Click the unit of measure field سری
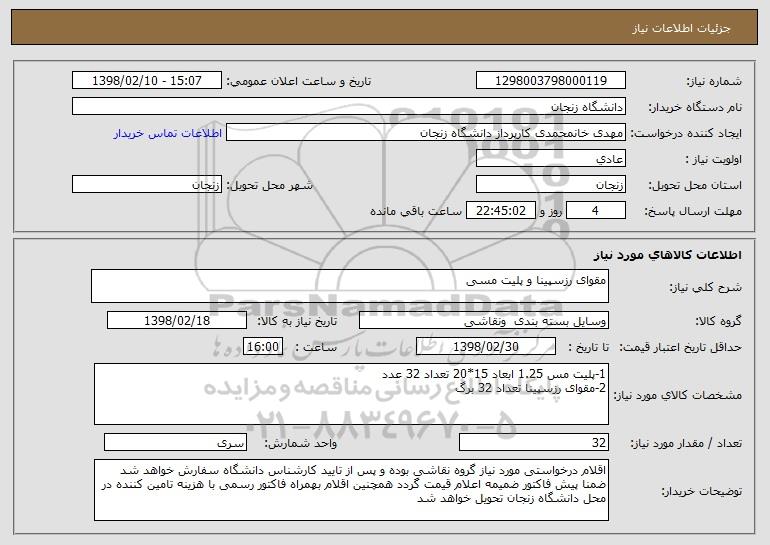 (175, 442)
